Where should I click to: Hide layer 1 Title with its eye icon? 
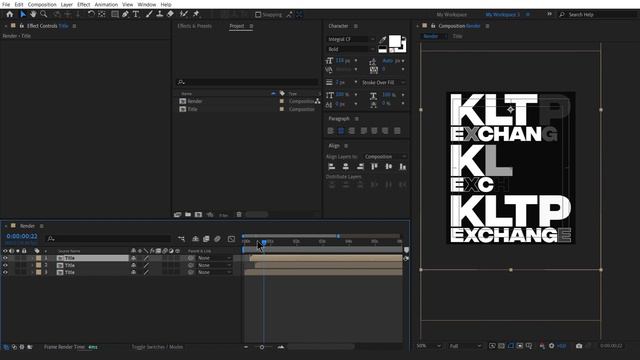click(5, 258)
